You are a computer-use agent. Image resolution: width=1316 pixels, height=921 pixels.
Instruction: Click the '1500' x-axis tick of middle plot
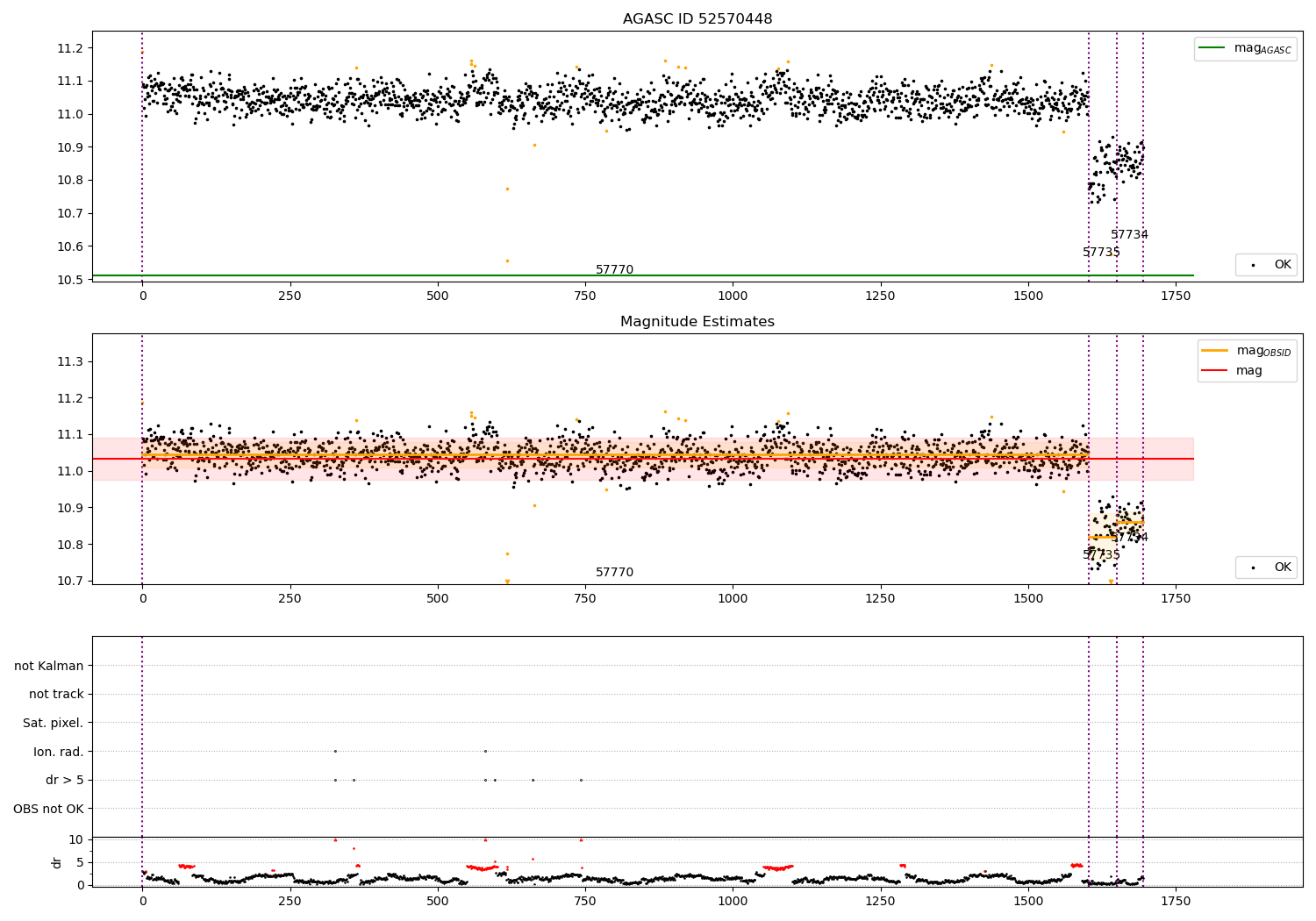[x=1028, y=598]
